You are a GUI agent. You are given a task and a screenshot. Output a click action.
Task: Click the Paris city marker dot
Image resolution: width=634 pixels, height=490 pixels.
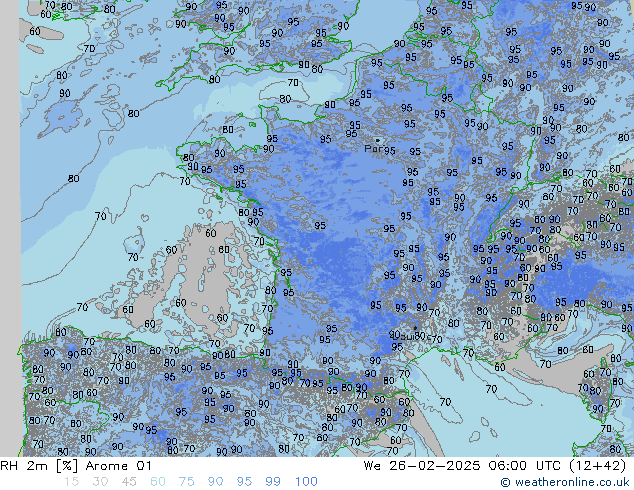click(x=378, y=141)
